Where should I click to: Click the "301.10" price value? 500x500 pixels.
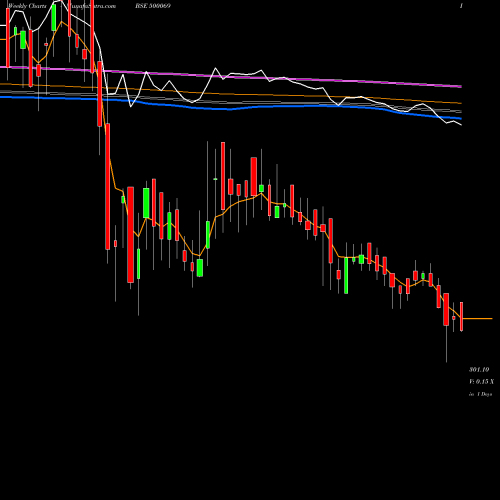click(479, 369)
